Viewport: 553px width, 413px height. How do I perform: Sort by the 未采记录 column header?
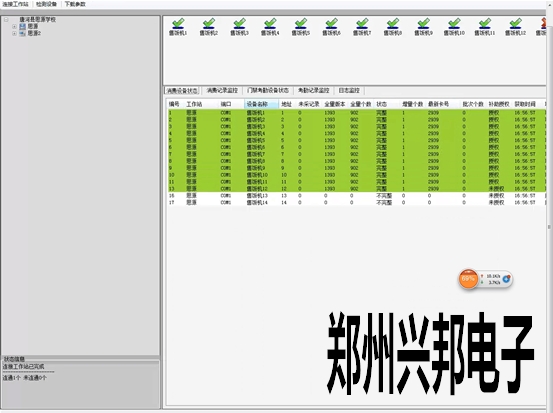(x=309, y=104)
